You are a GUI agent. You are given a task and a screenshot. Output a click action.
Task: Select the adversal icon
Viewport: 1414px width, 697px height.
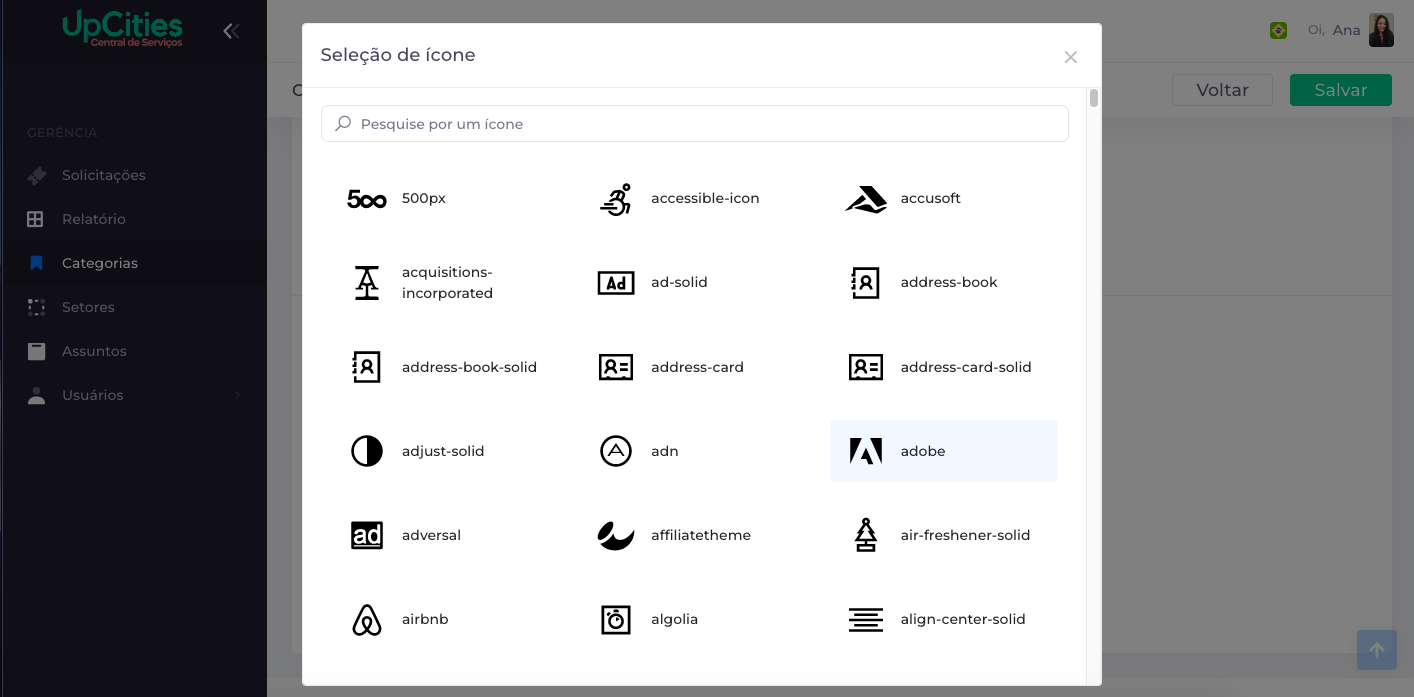367,535
